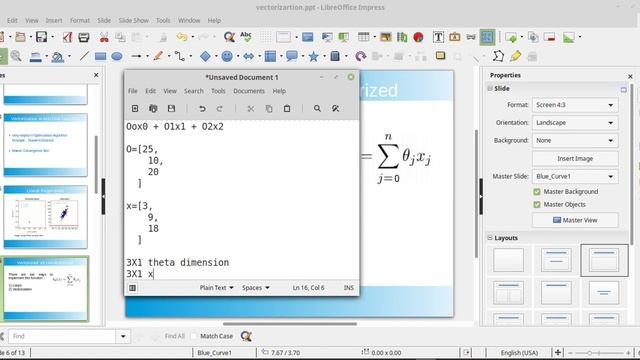Toggle the Master Objects checkbox
Viewport: 640px width, 360px height.
click(537, 204)
